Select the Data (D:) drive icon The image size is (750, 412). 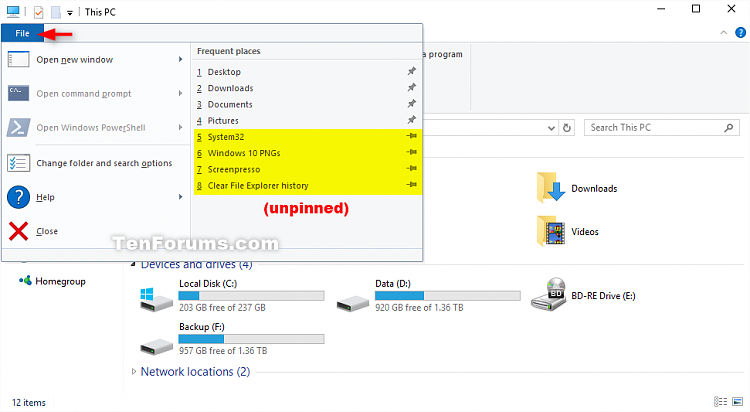coord(353,303)
